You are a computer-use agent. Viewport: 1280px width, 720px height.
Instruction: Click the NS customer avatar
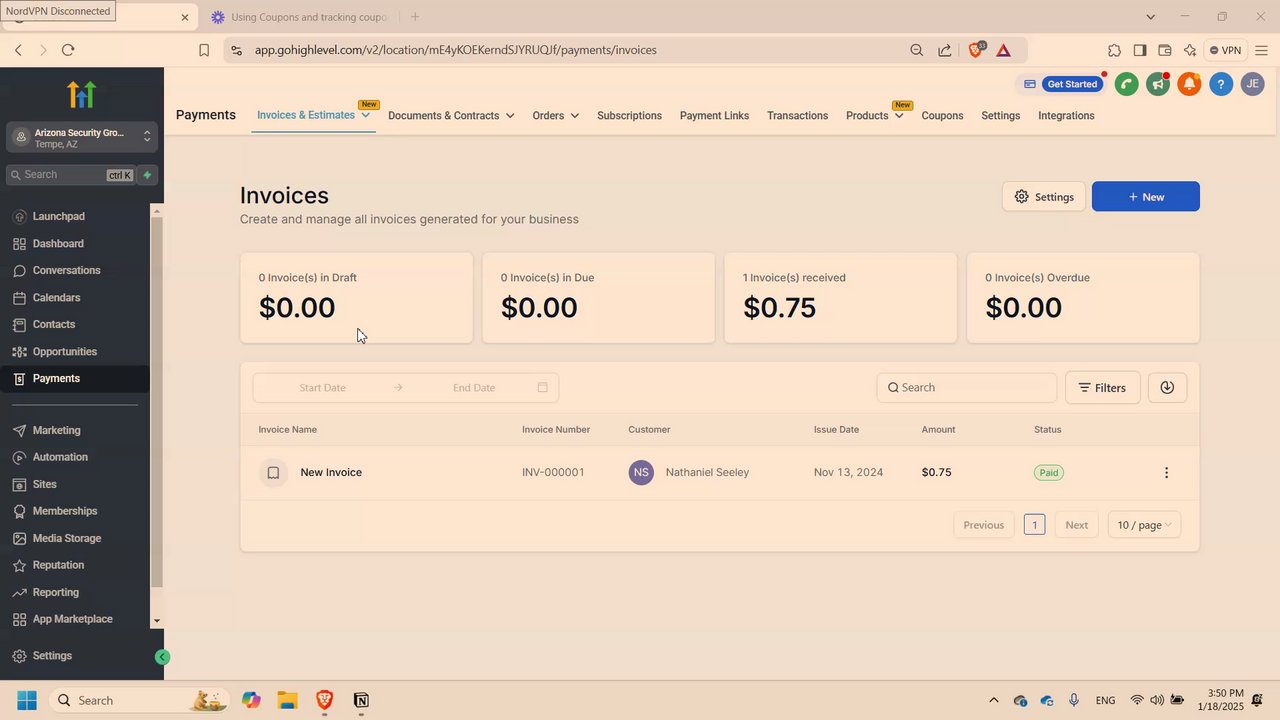click(641, 472)
